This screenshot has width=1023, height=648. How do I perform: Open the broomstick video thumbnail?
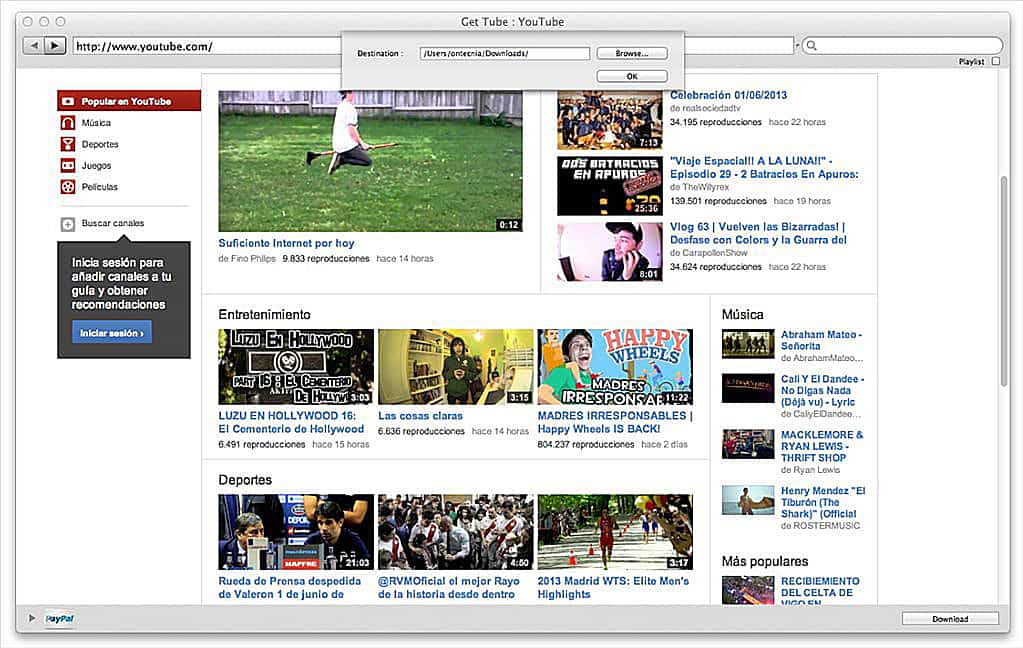point(370,161)
